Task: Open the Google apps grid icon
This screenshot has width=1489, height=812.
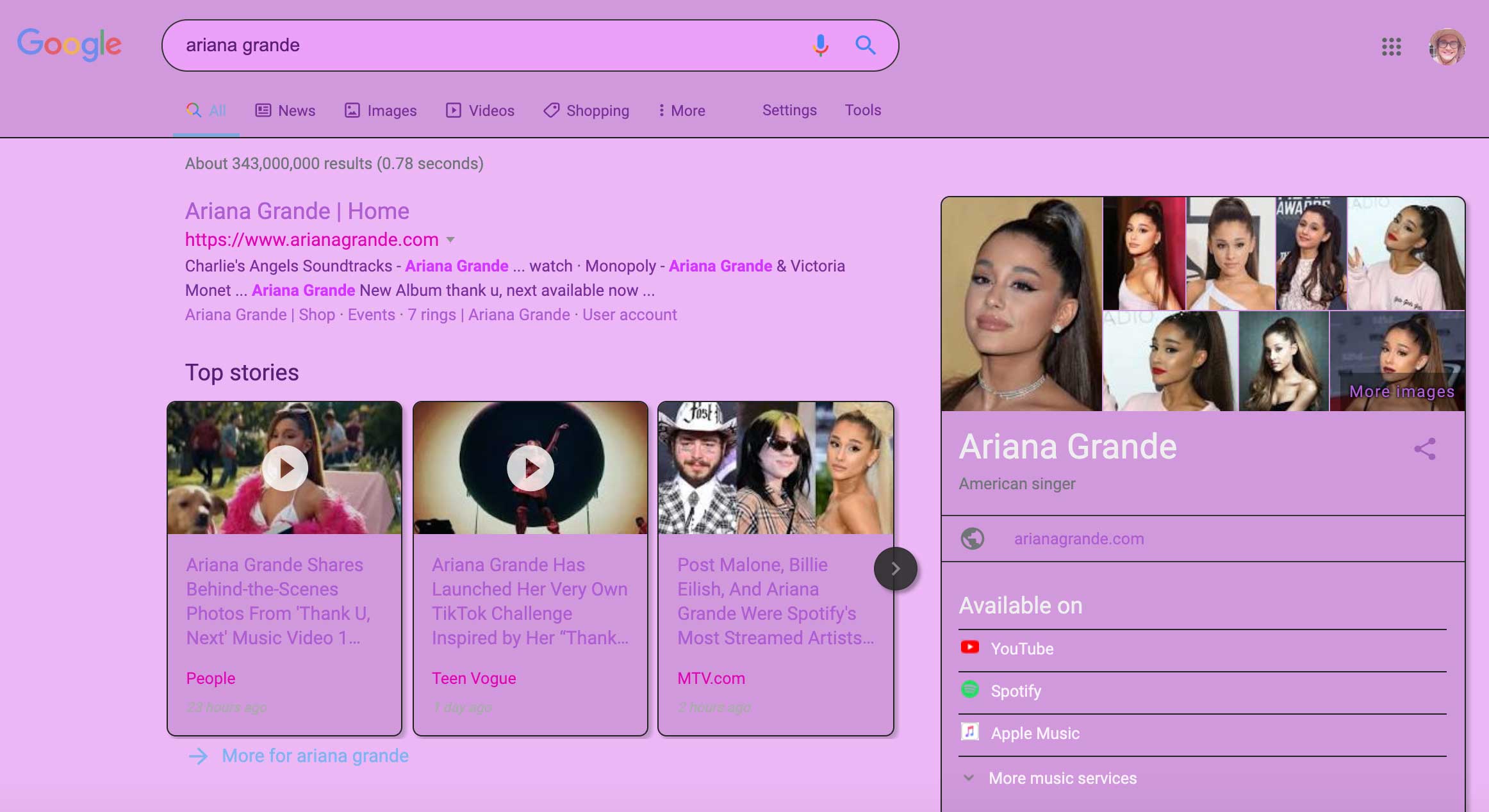Action: coord(1391,47)
